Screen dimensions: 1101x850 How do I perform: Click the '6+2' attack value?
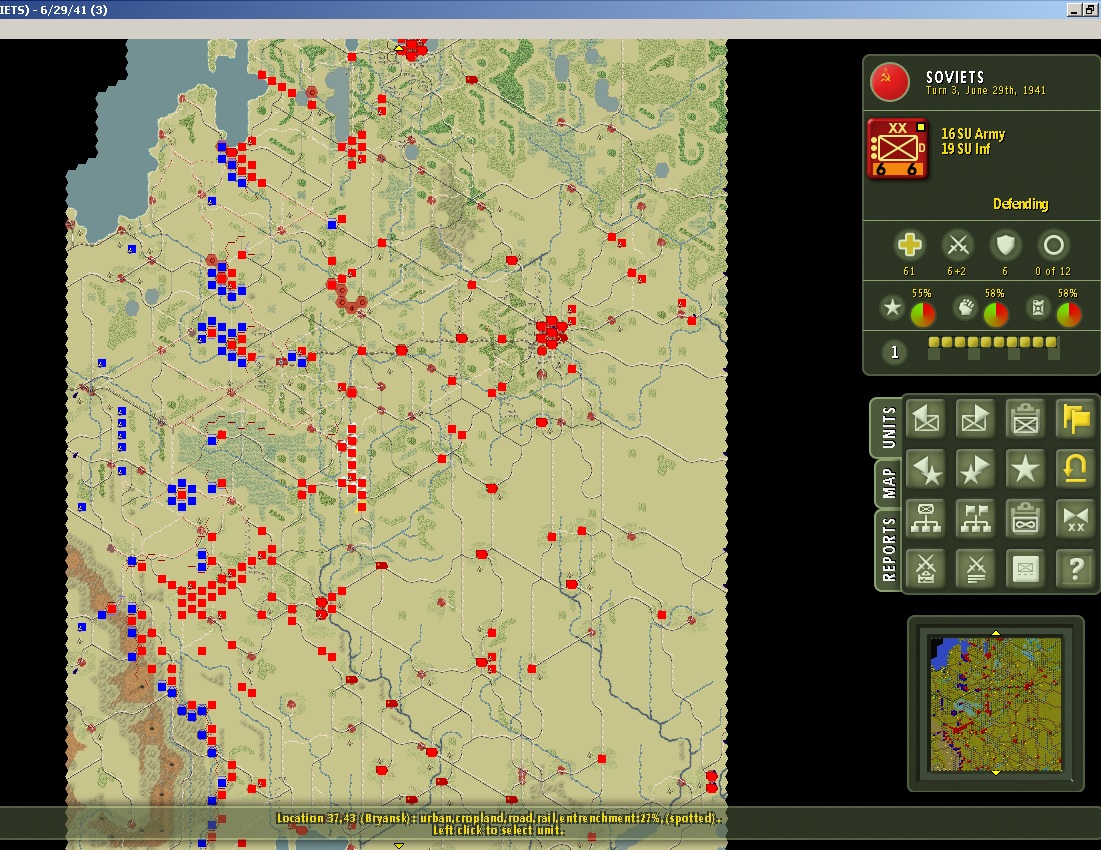(956, 271)
